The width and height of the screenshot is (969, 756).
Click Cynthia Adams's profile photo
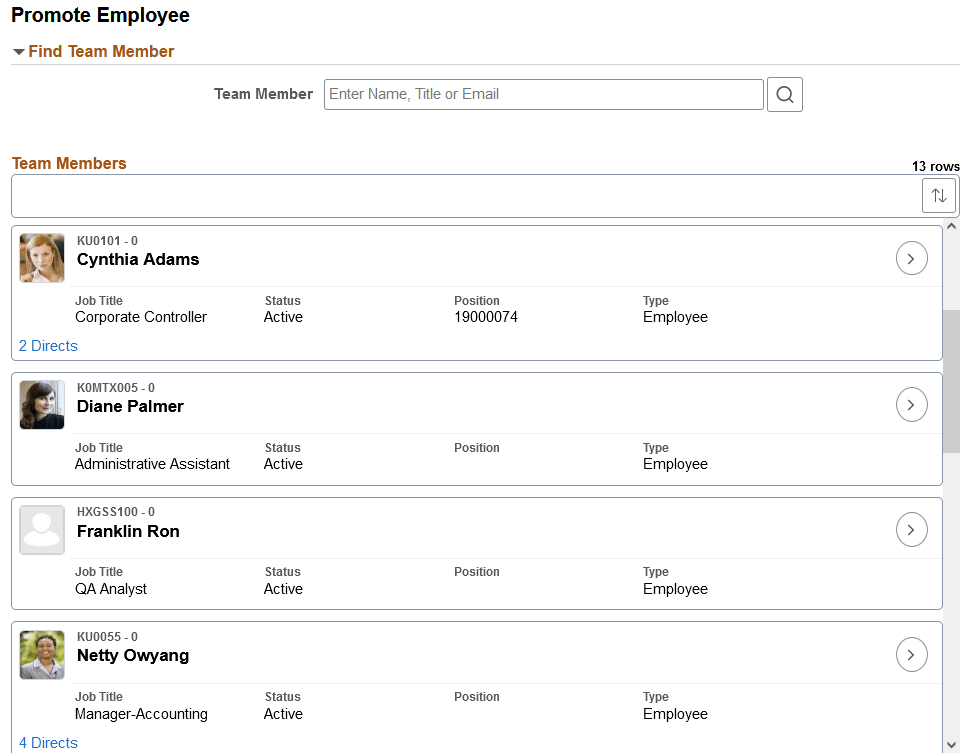[41, 257]
